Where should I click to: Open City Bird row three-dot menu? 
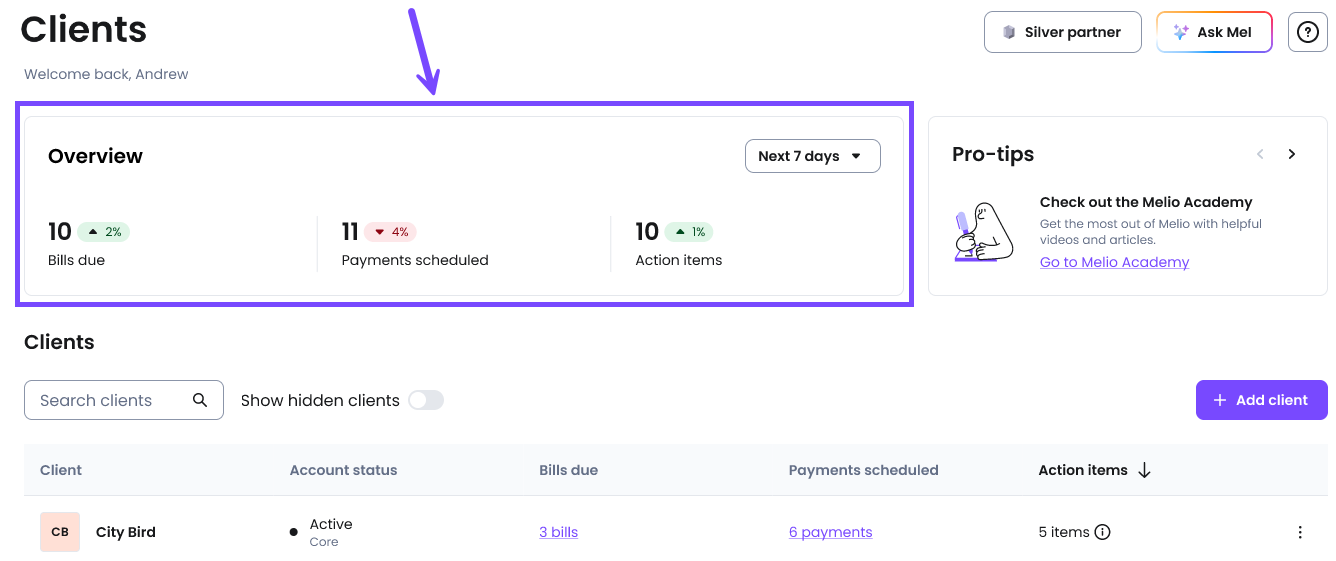(1300, 532)
